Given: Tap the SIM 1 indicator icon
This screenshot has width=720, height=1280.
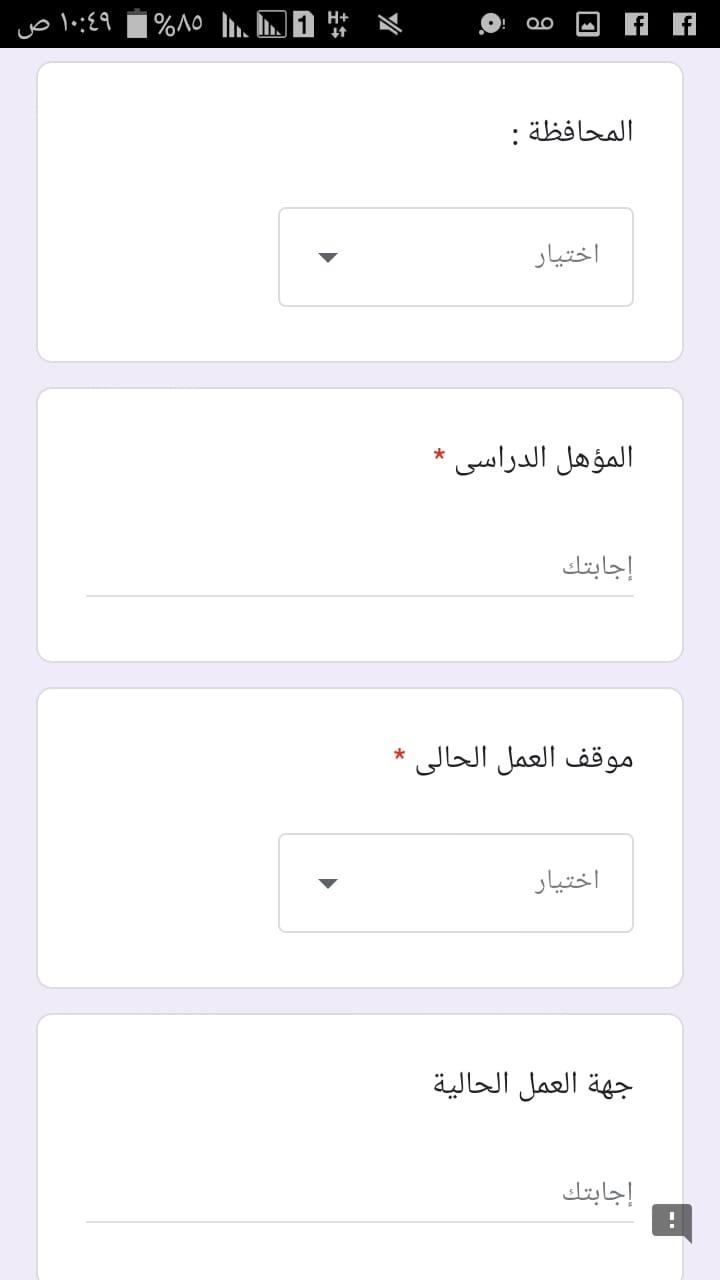Looking at the screenshot, I should coord(302,24).
